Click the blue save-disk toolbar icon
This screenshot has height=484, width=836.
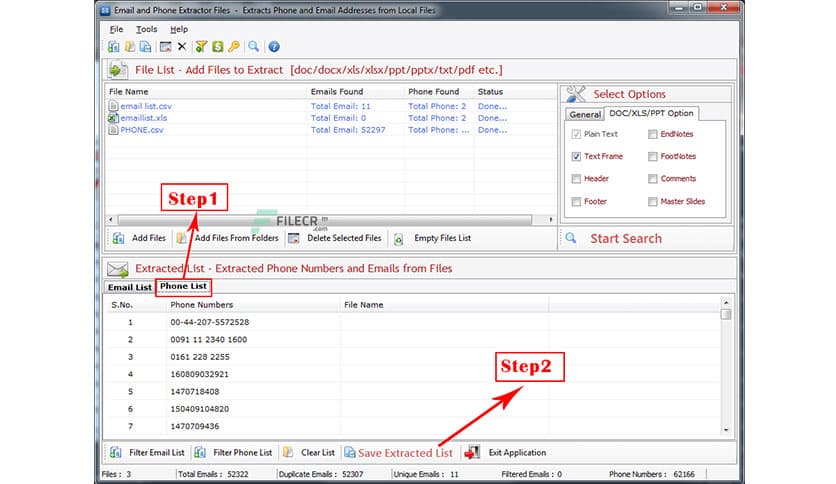[x=145, y=47]
